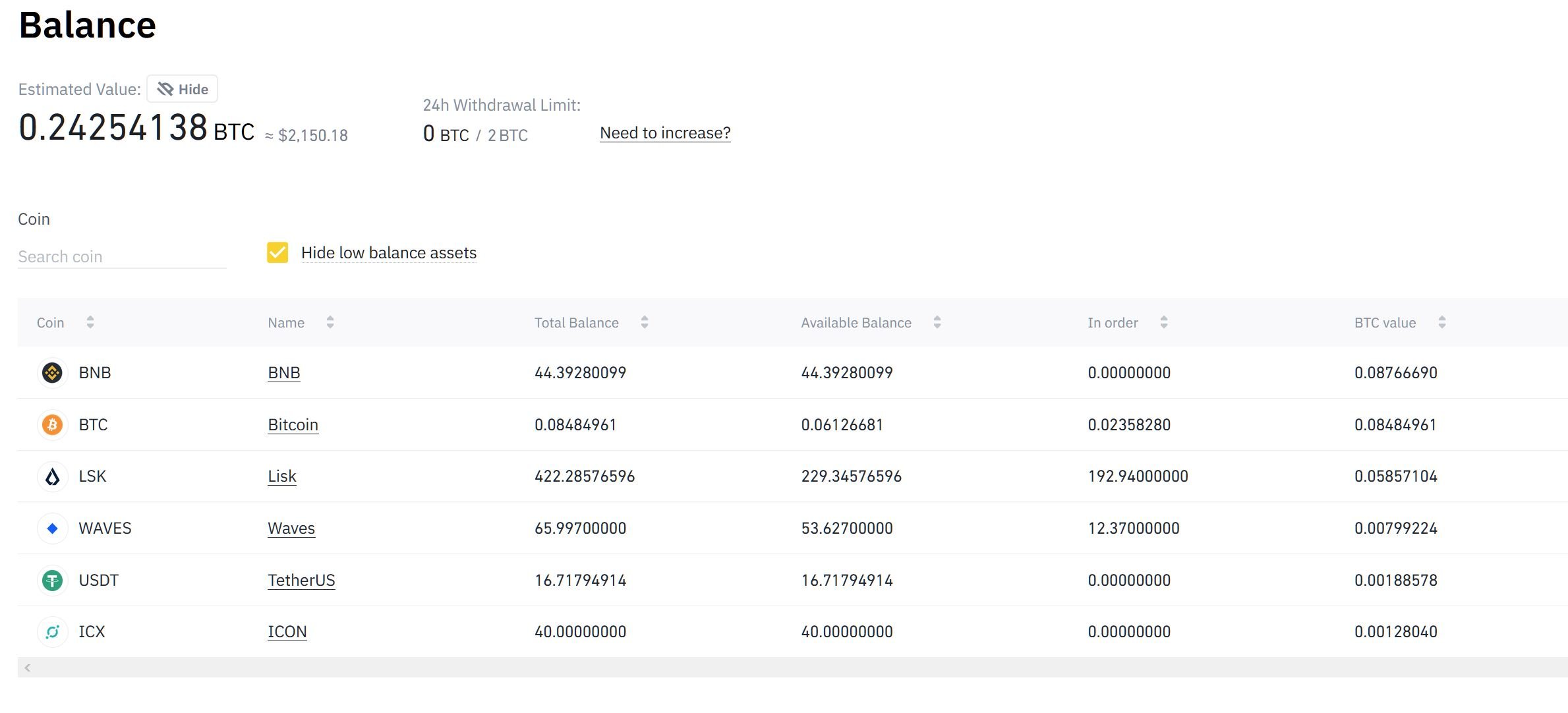Click the ICX ICON logo icon
This screenshot has height=713, width=1568.
pos(52,632)
